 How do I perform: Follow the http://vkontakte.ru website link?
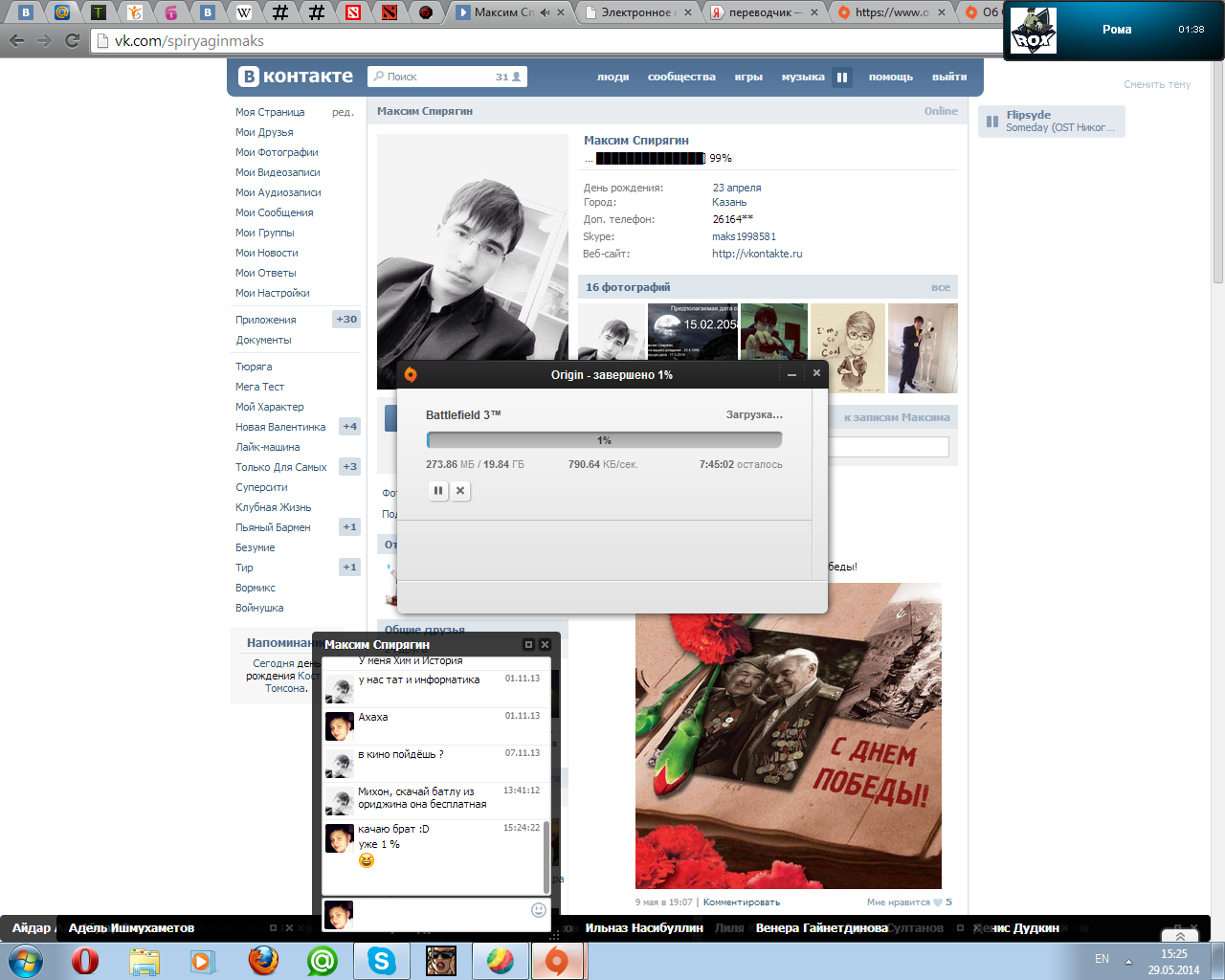click(x=757, y=254)
